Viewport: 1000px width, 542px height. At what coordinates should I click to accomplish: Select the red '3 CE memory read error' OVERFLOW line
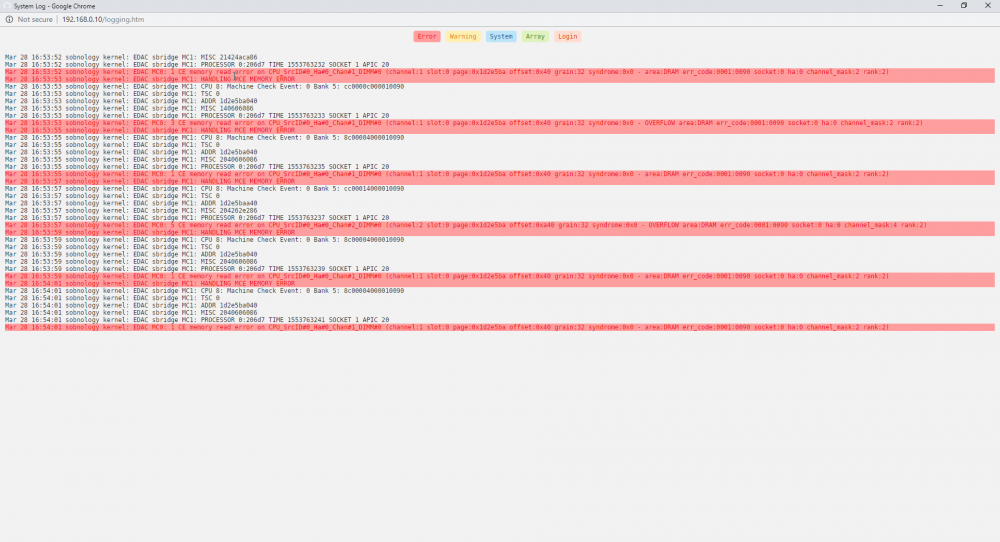pyautogui.click(x=499, y=123)
